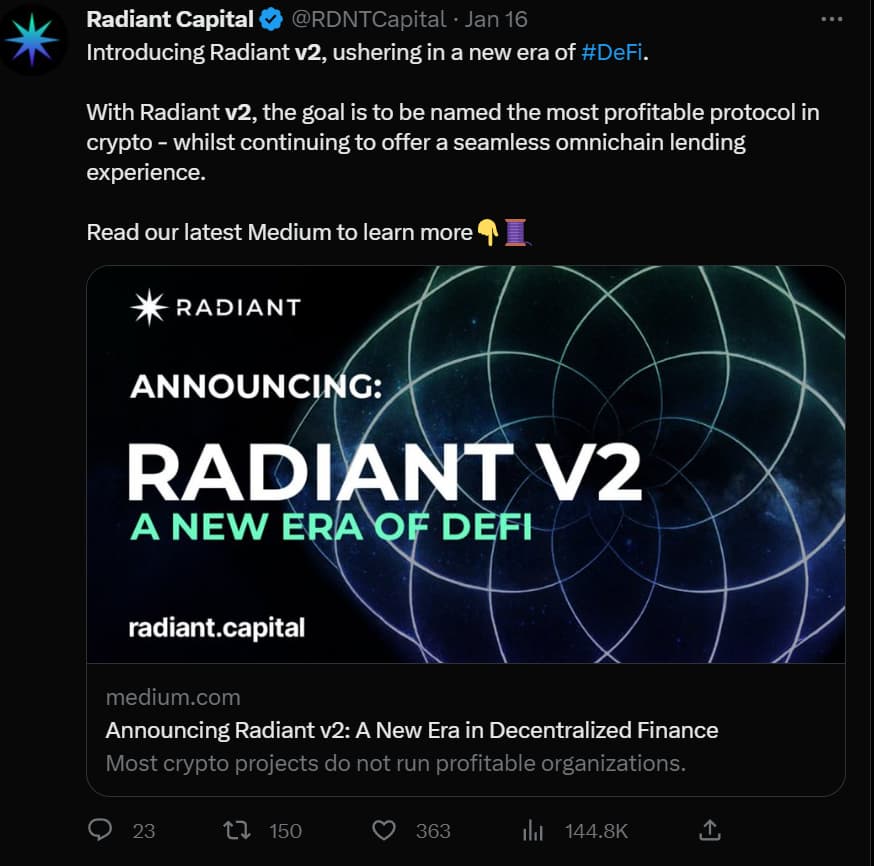The width and height of the screenshot is (874, 866).
Task: Open the Radiant V2 announcement card image
Action: [x=465, y=464]
